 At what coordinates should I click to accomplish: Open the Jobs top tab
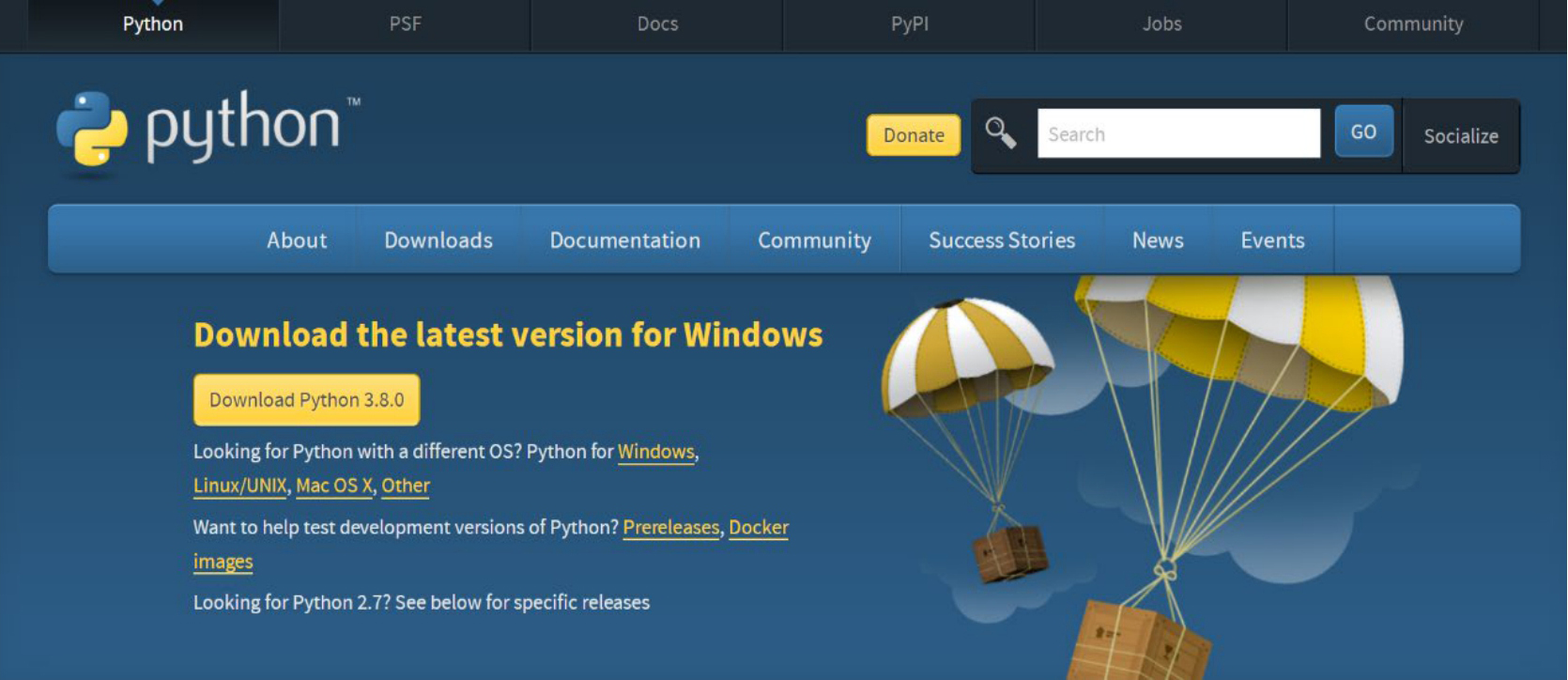(x=1161, y=24)
